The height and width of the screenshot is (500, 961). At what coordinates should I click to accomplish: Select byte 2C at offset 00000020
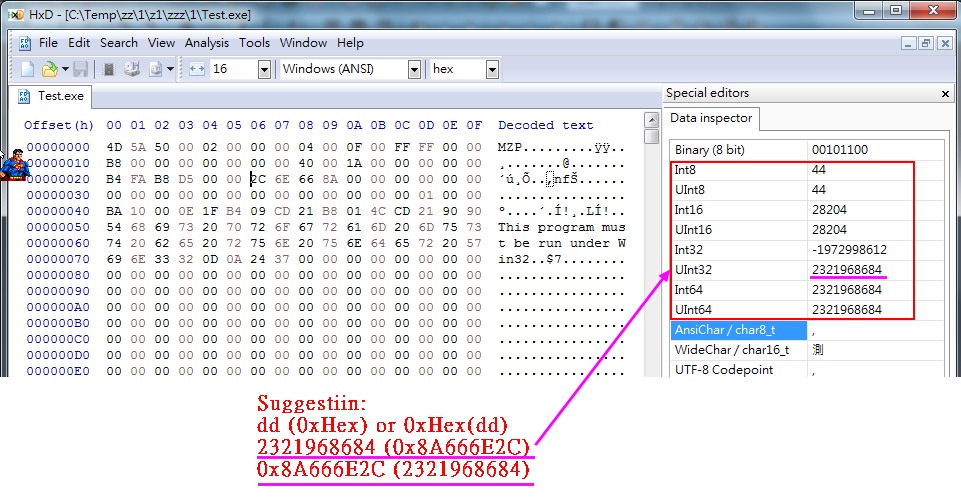tap(258, 179)
